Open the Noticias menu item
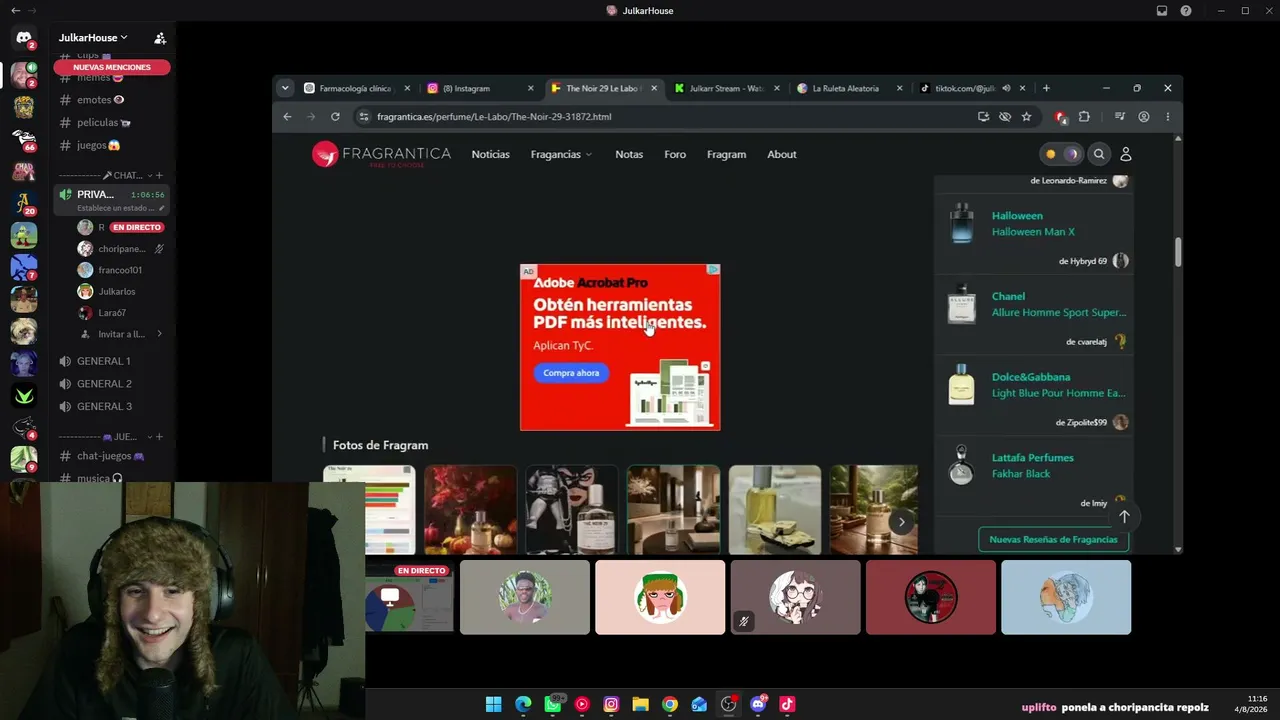1280x720 pixels. tap(491, 154)
